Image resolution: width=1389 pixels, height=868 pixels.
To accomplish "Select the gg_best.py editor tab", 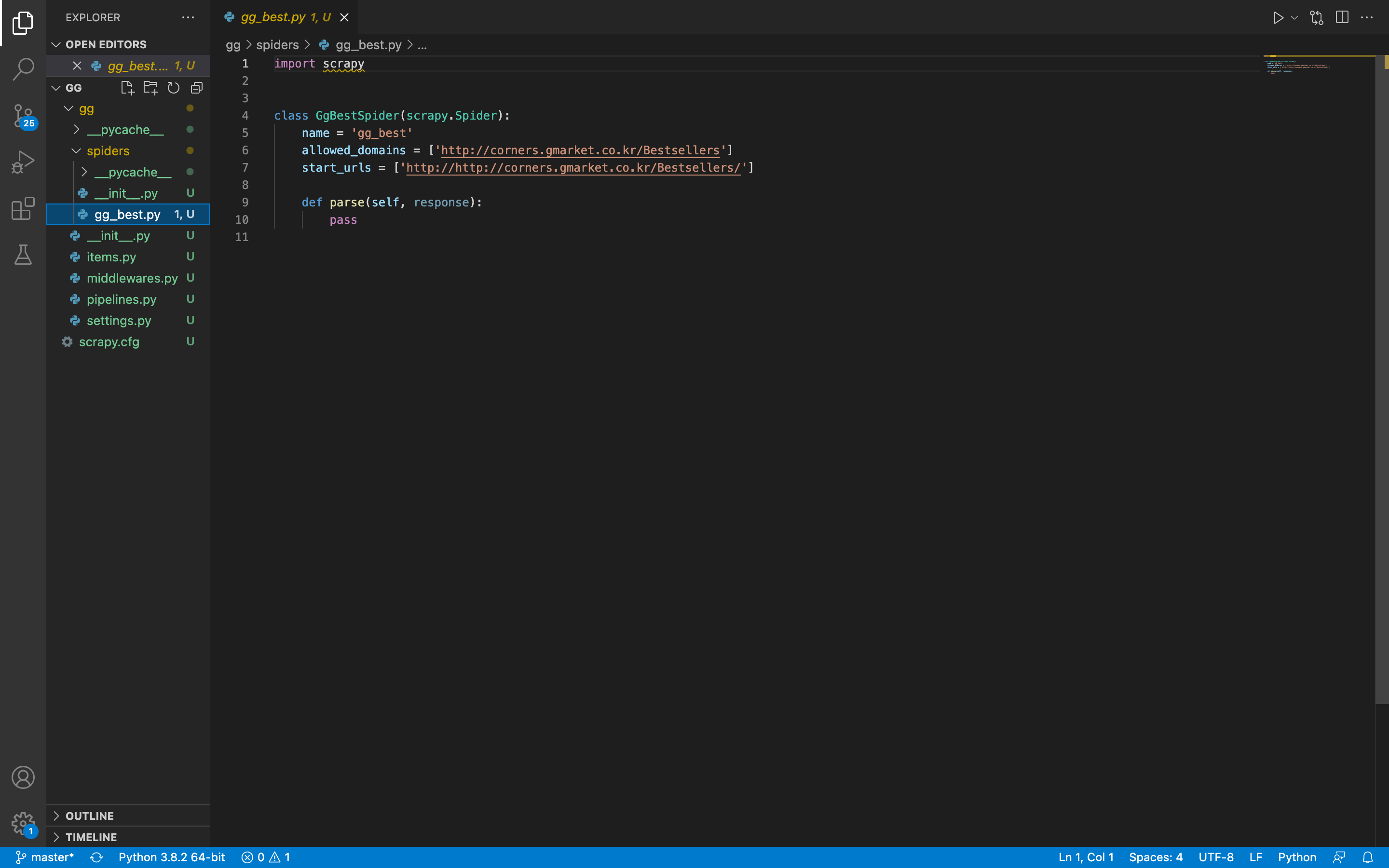I will (x=285, y=17).
